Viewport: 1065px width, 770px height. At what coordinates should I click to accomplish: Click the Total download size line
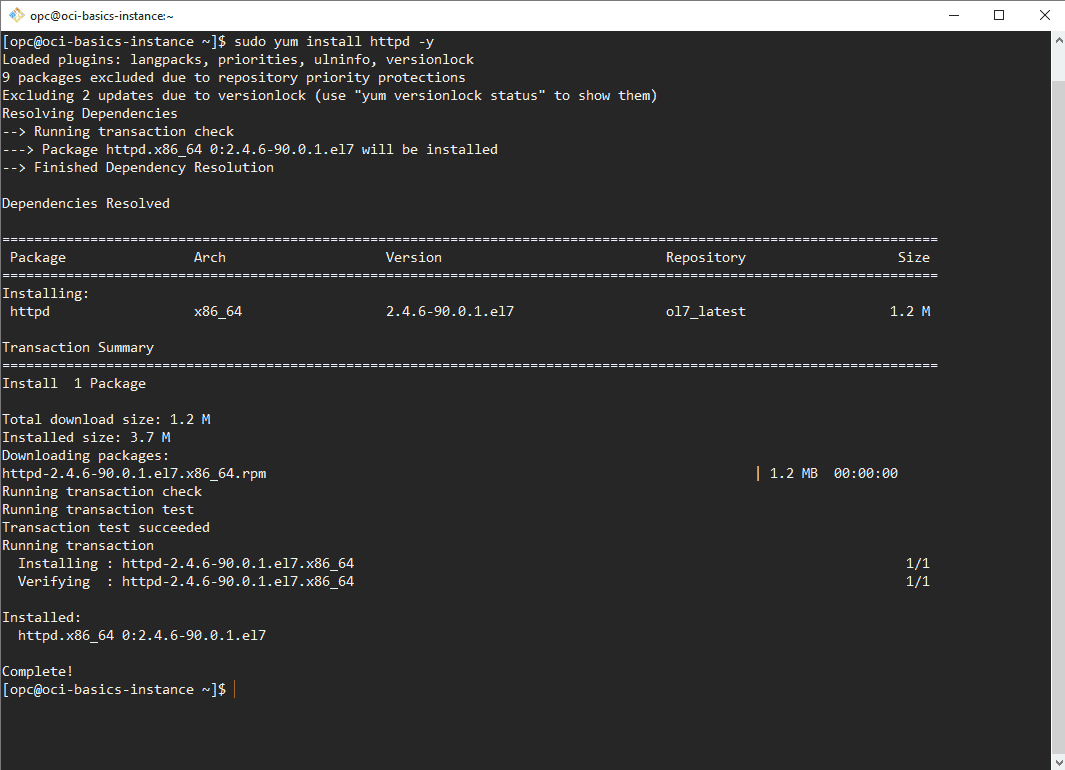[x=105, y=419]
